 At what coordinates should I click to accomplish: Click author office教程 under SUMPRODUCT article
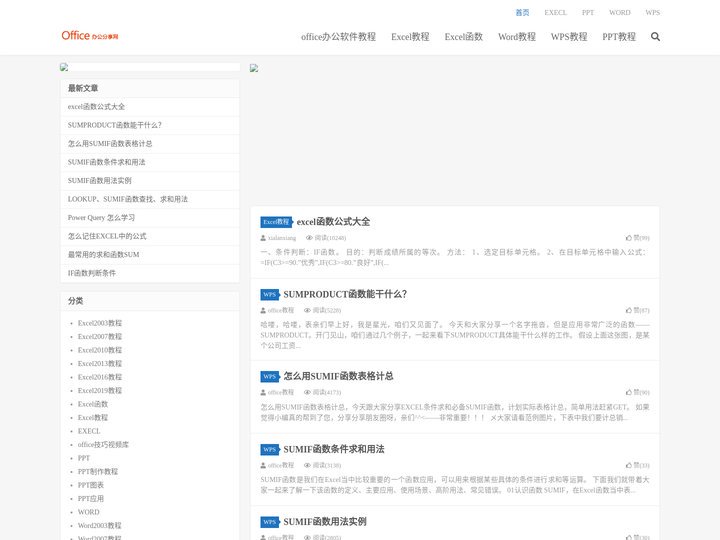click(281, 310)
